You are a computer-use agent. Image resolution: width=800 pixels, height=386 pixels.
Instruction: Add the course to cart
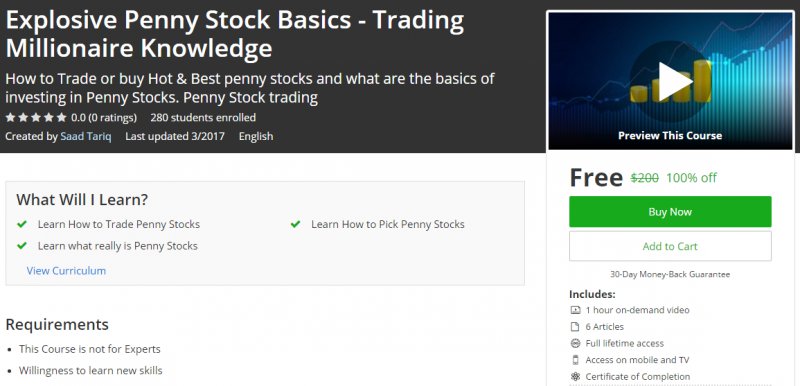(x=670, y=246)
